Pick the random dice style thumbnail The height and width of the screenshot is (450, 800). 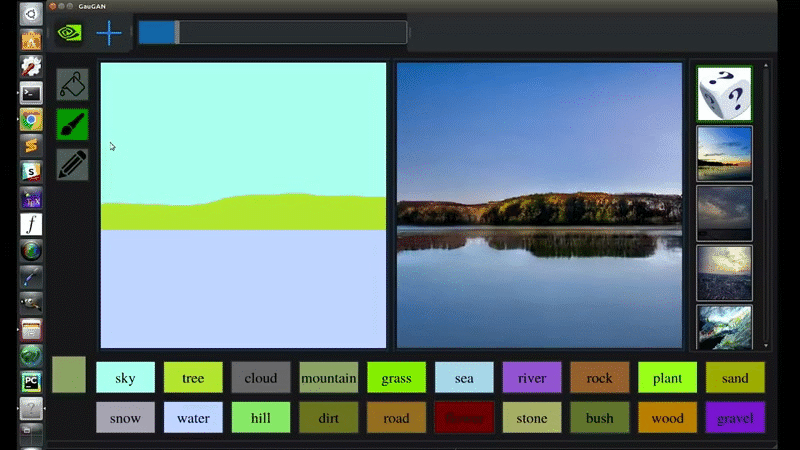click(724, 94)
